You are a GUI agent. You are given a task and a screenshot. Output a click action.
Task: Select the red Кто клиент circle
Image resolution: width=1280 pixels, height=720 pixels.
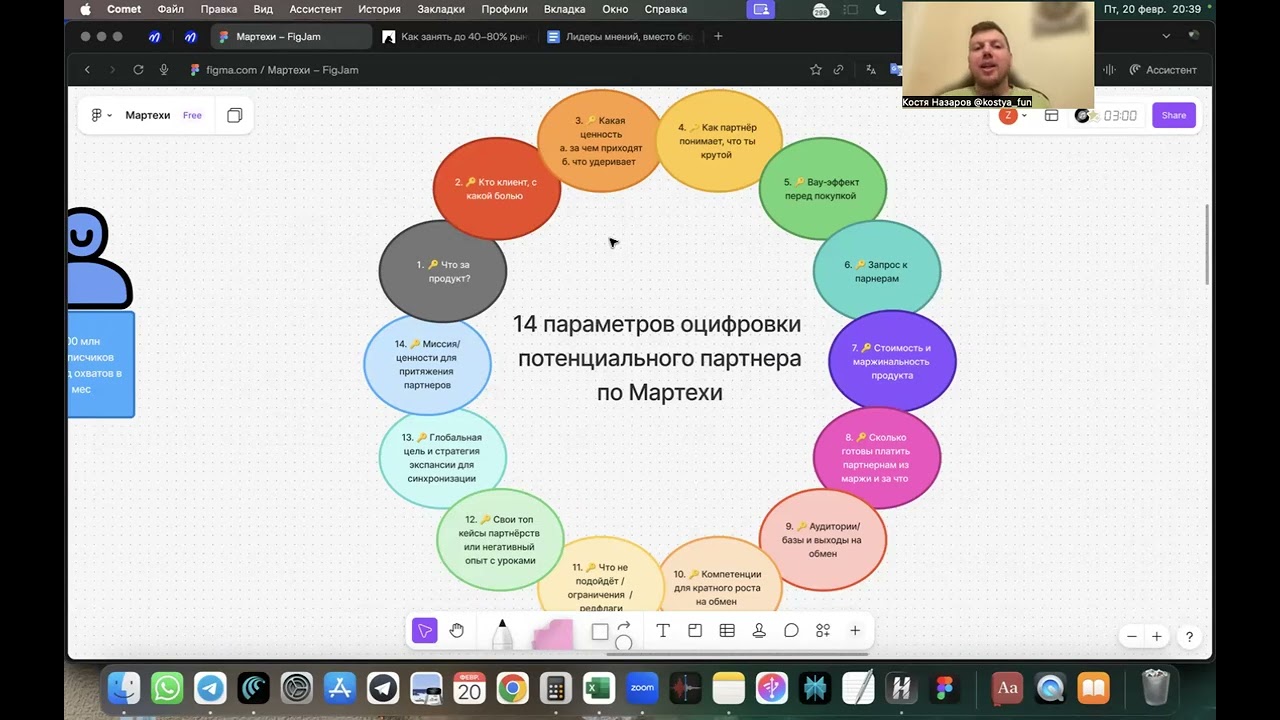coord(496,189)
